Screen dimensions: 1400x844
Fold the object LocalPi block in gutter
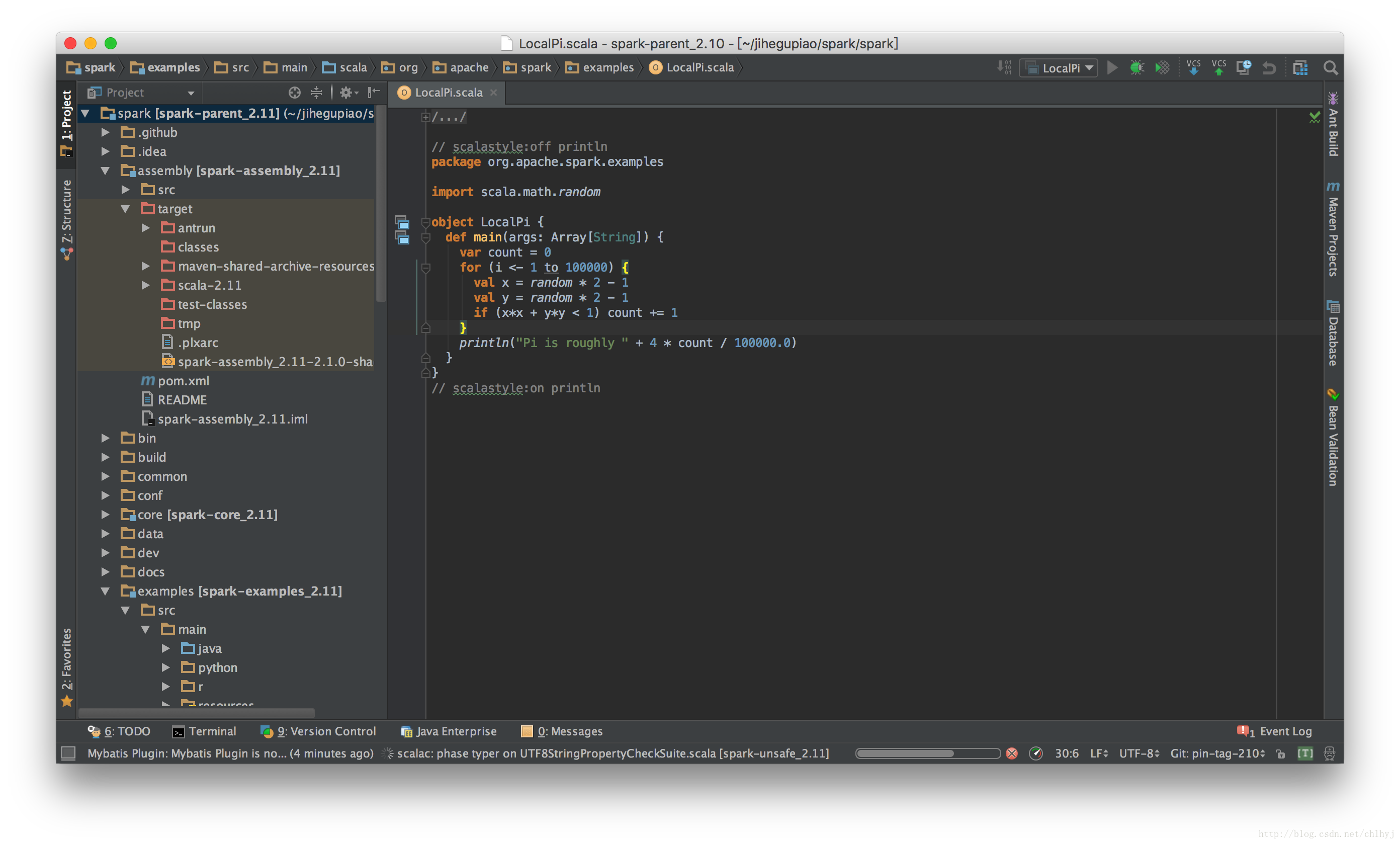pos(425,222)
